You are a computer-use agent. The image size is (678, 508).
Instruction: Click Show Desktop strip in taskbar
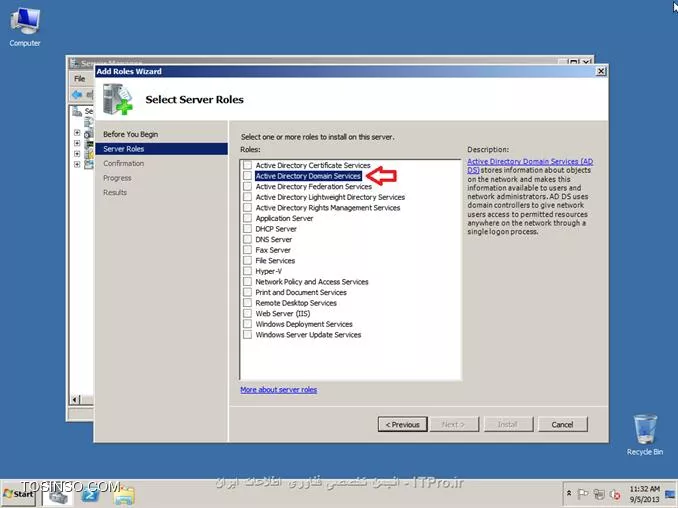[671, 494]
